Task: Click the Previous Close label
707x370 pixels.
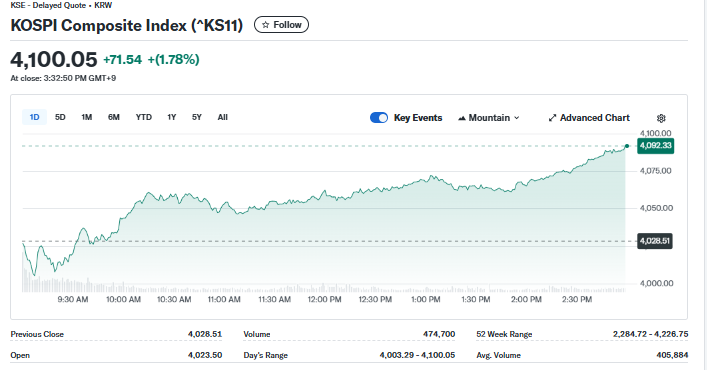Action: pyautogui.click(x=37, y=334)
